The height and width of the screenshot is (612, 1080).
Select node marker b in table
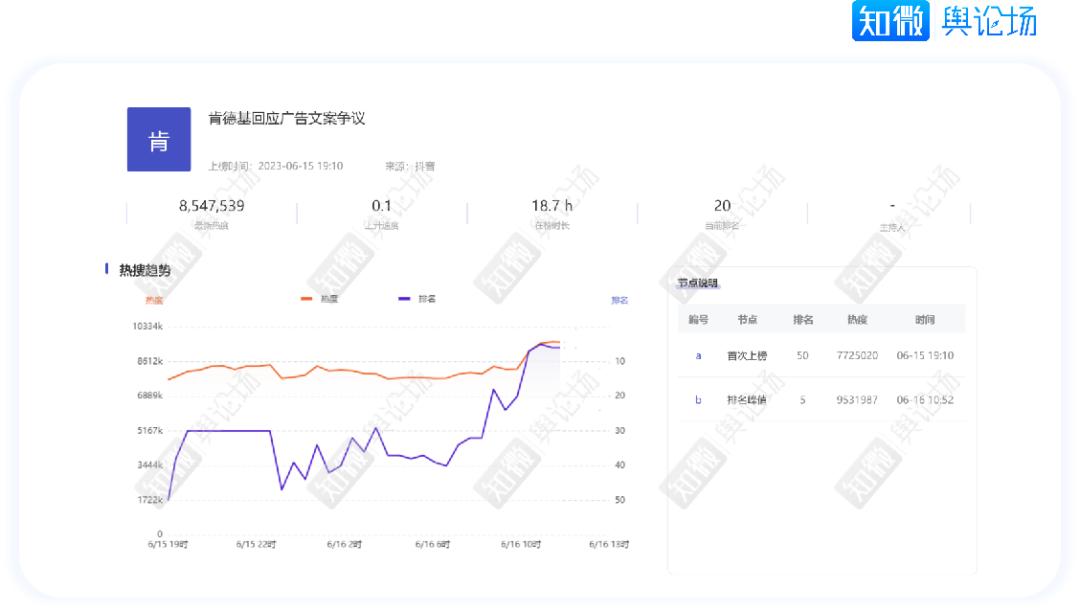pos(698,400)
